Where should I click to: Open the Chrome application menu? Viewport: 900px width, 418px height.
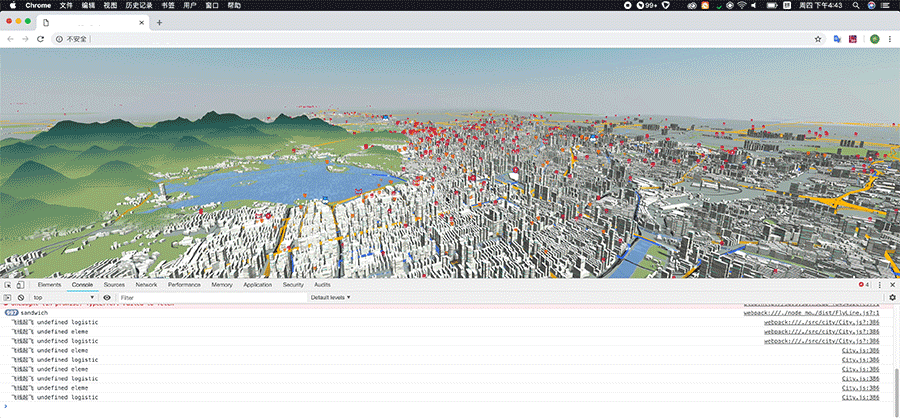tap(38, 5)
